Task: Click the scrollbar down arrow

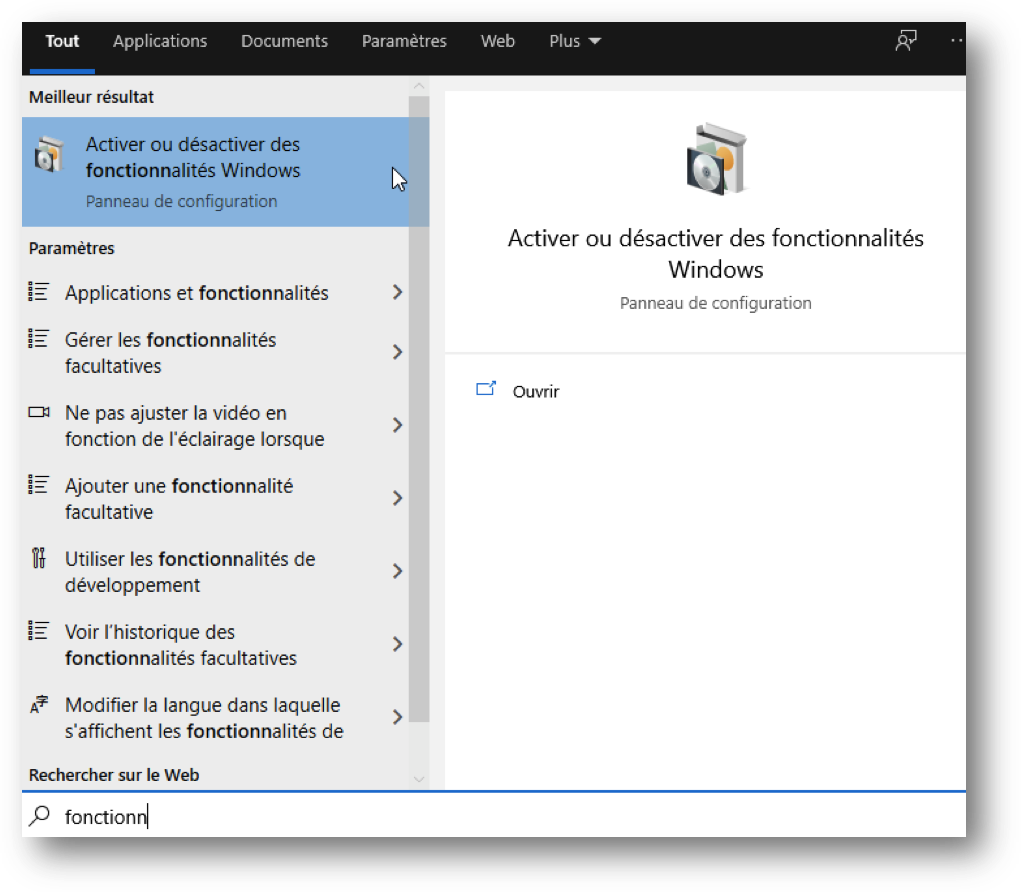Action: click(x=419, y=779)
